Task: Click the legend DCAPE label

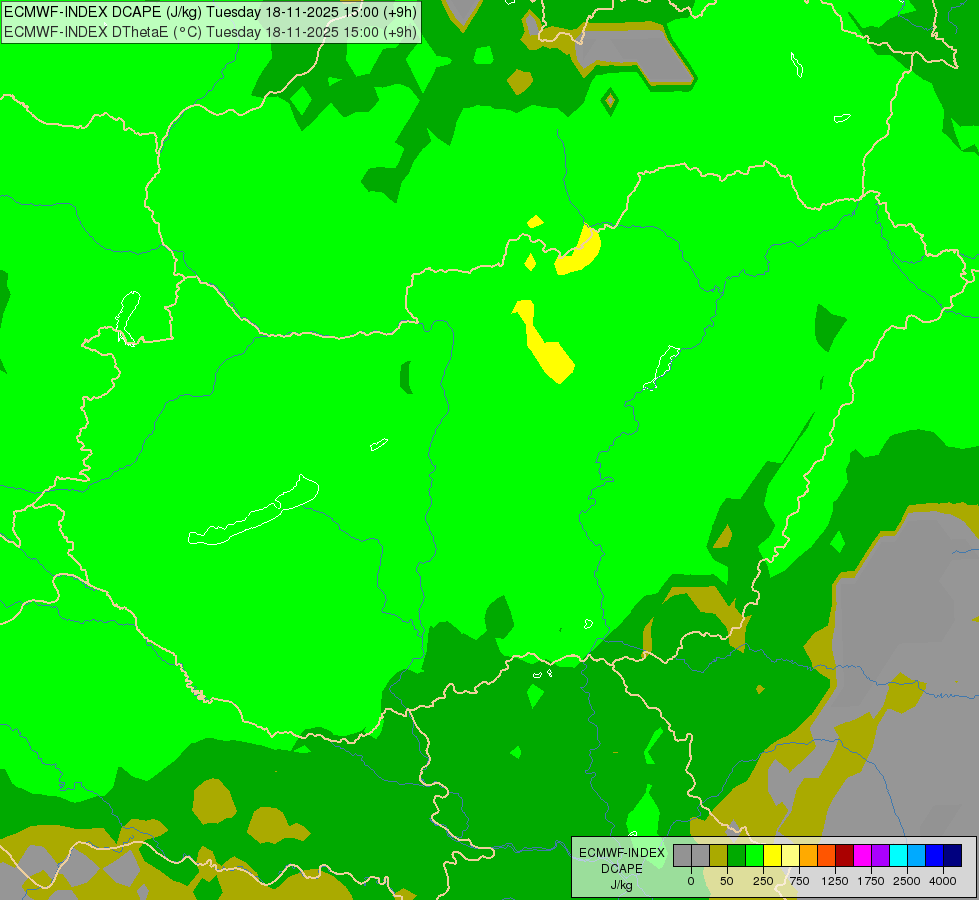Action: (x=622, y=869)
